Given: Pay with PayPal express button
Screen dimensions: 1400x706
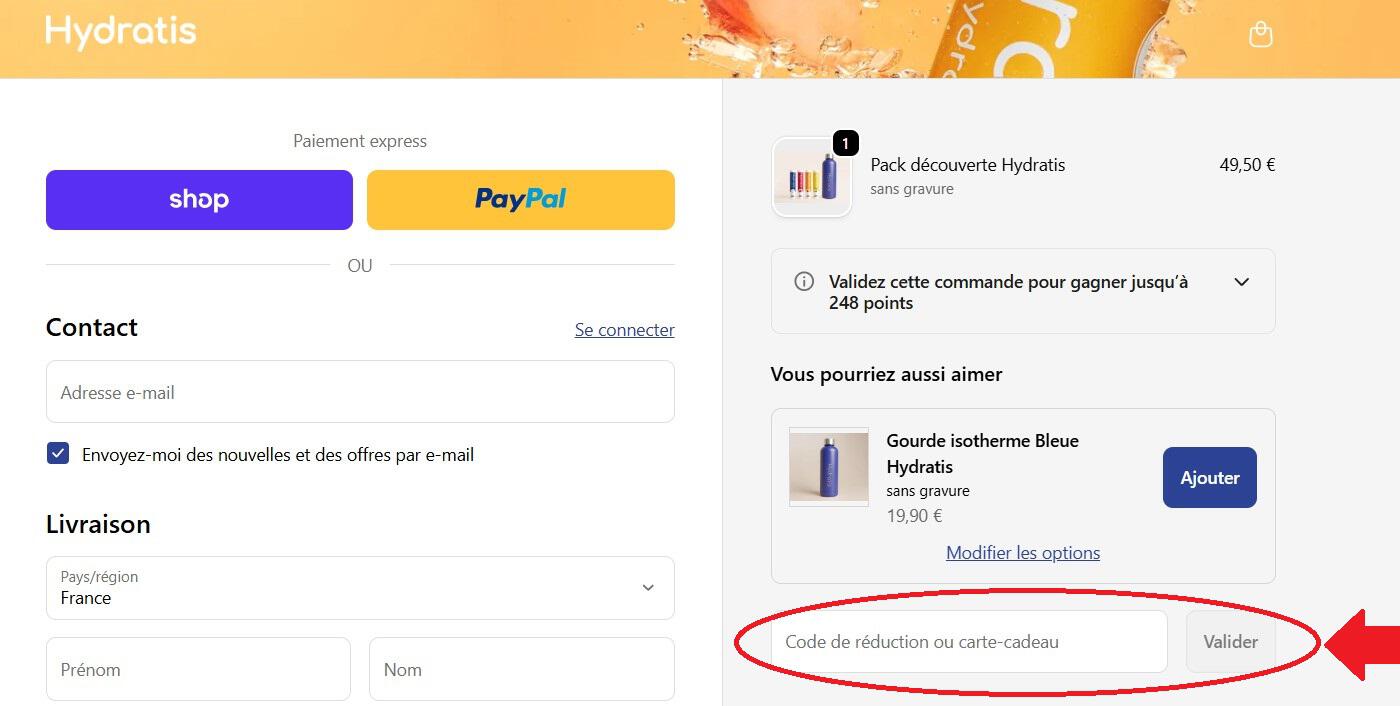Looking at the screenshot, I should [x=520, y=200].
